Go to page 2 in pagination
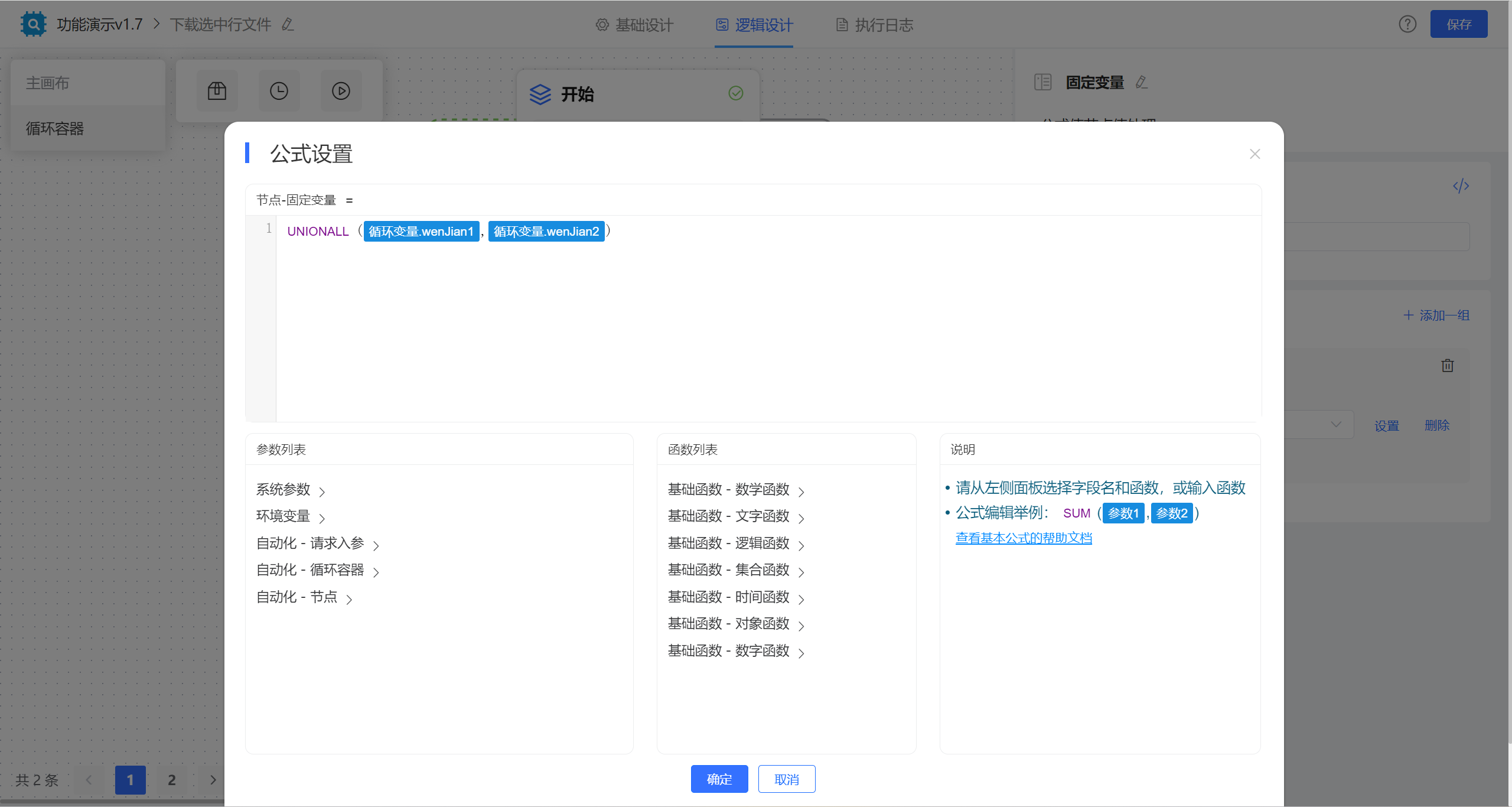 coord(172,780)
